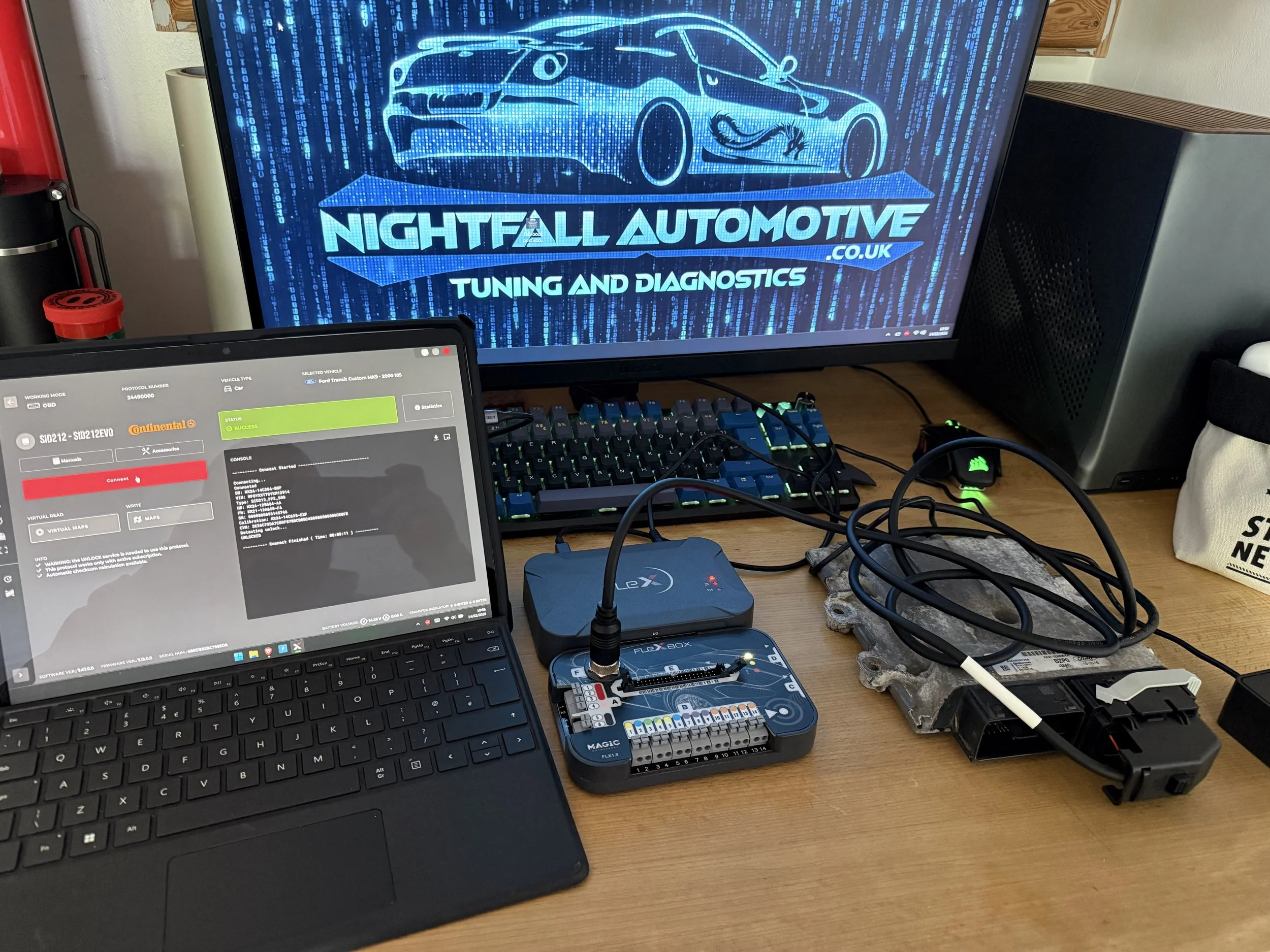
Task: Open the Manuals section
Action: [67, 459]
